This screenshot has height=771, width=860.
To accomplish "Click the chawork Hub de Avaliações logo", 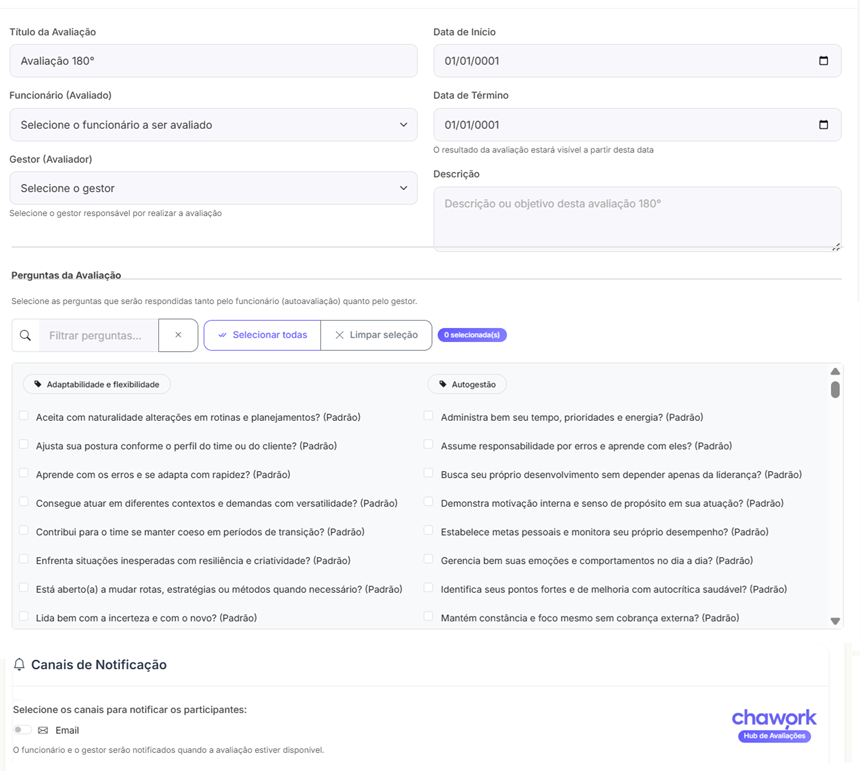I will pos(774,725).
